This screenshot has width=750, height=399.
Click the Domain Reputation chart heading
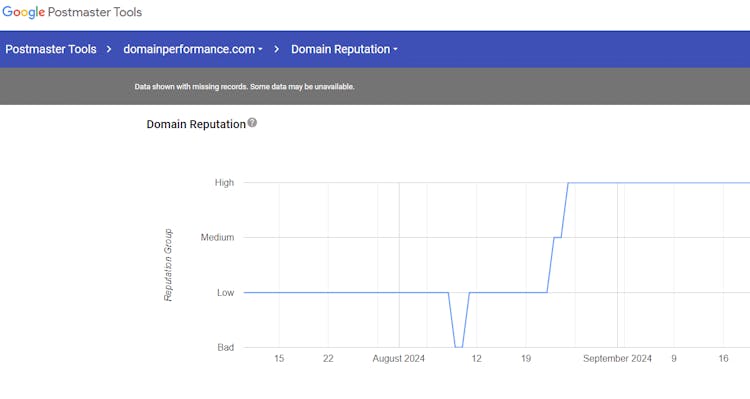tap(196, 124)
